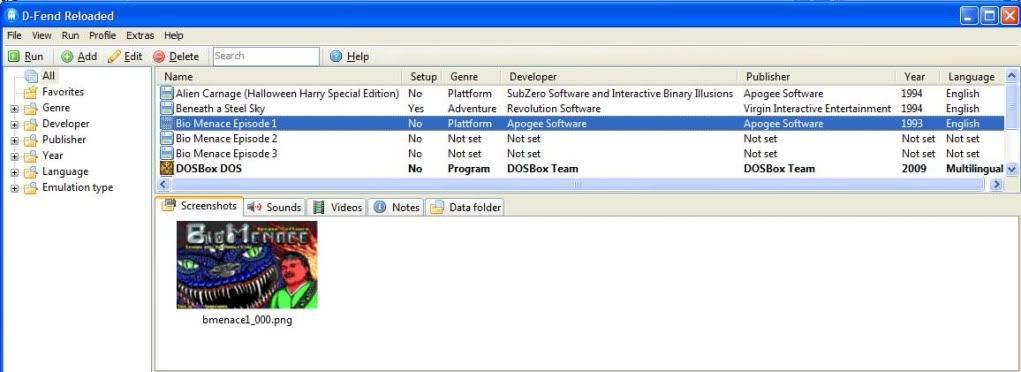The width and height of the screenshot is (1021, 372).
Task: Click the Delete toolbar button
Action: pos(176,57)
